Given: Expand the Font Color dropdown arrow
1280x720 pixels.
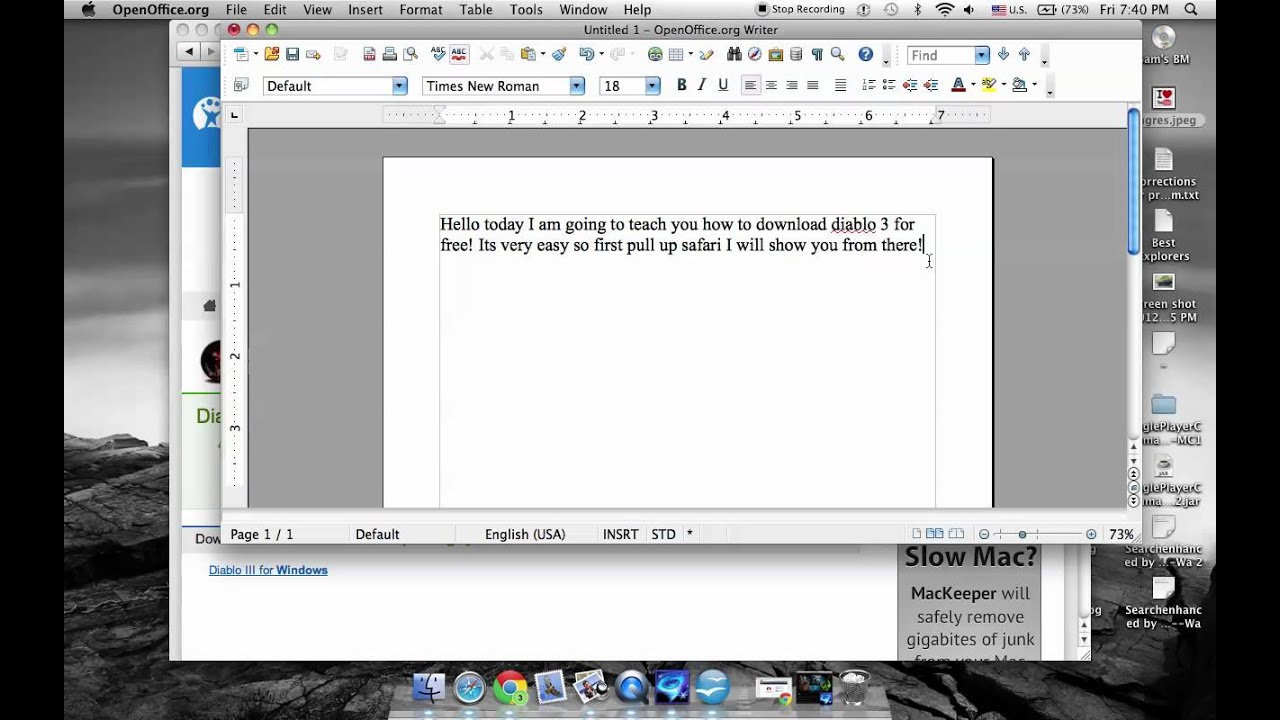Looking at the screenshot, I should [973, 85].
